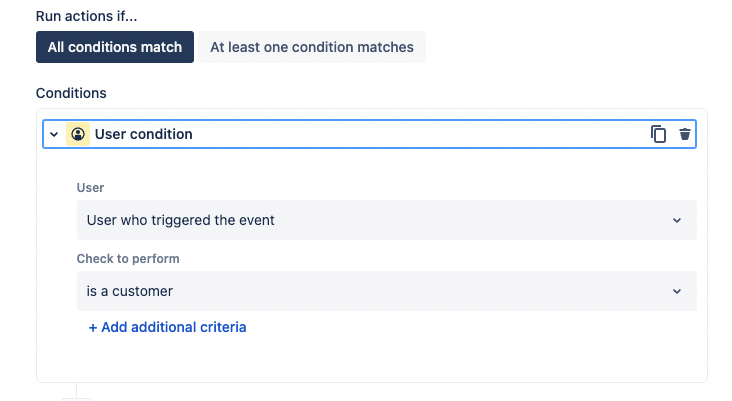Duplicate the User condition with copy icon
Viewport: 732px width, 401px height.
click(658, 134)
